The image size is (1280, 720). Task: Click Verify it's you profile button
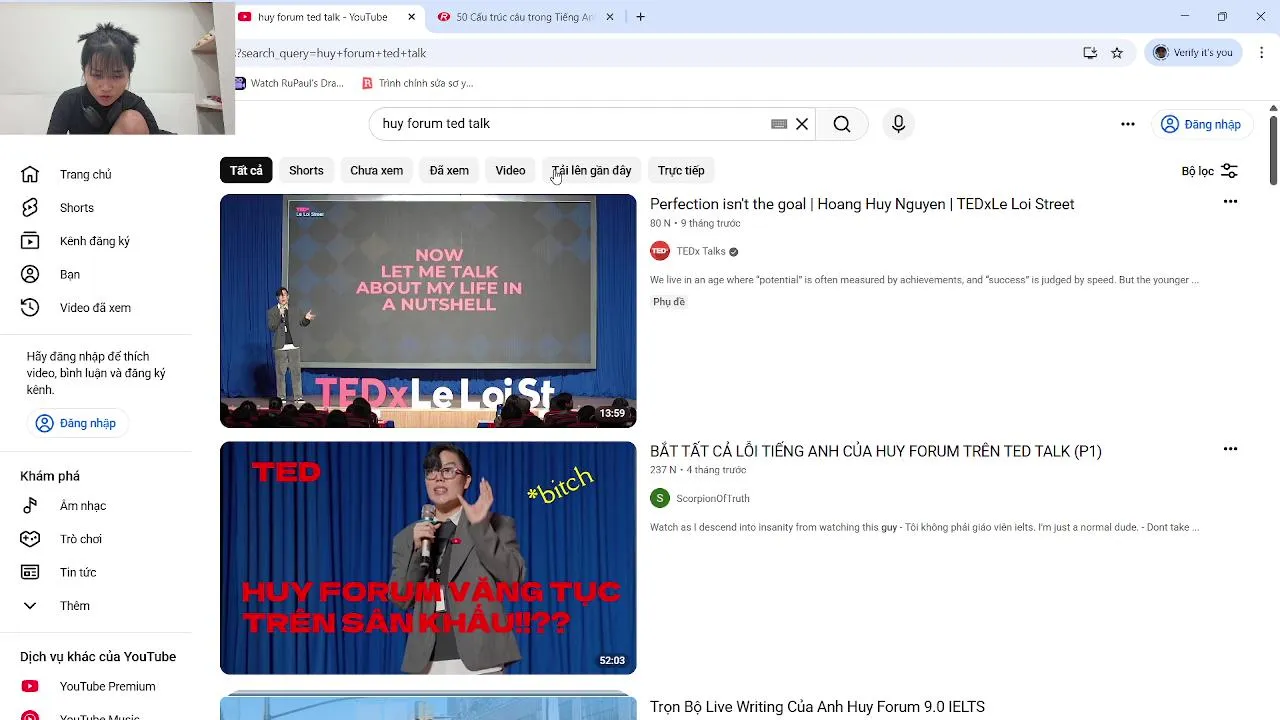click(x=1194, y=53)
